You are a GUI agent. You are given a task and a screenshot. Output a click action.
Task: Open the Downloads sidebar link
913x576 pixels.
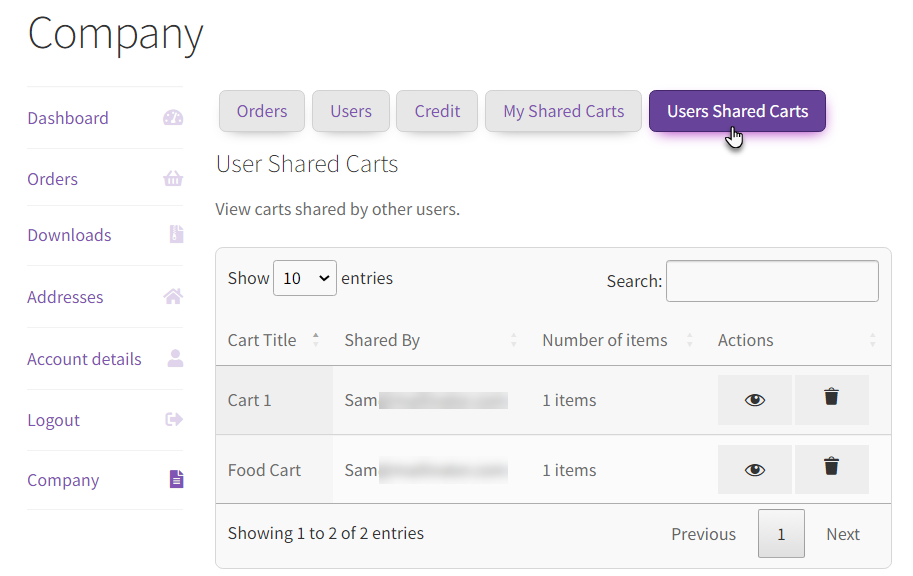[69, 235]
